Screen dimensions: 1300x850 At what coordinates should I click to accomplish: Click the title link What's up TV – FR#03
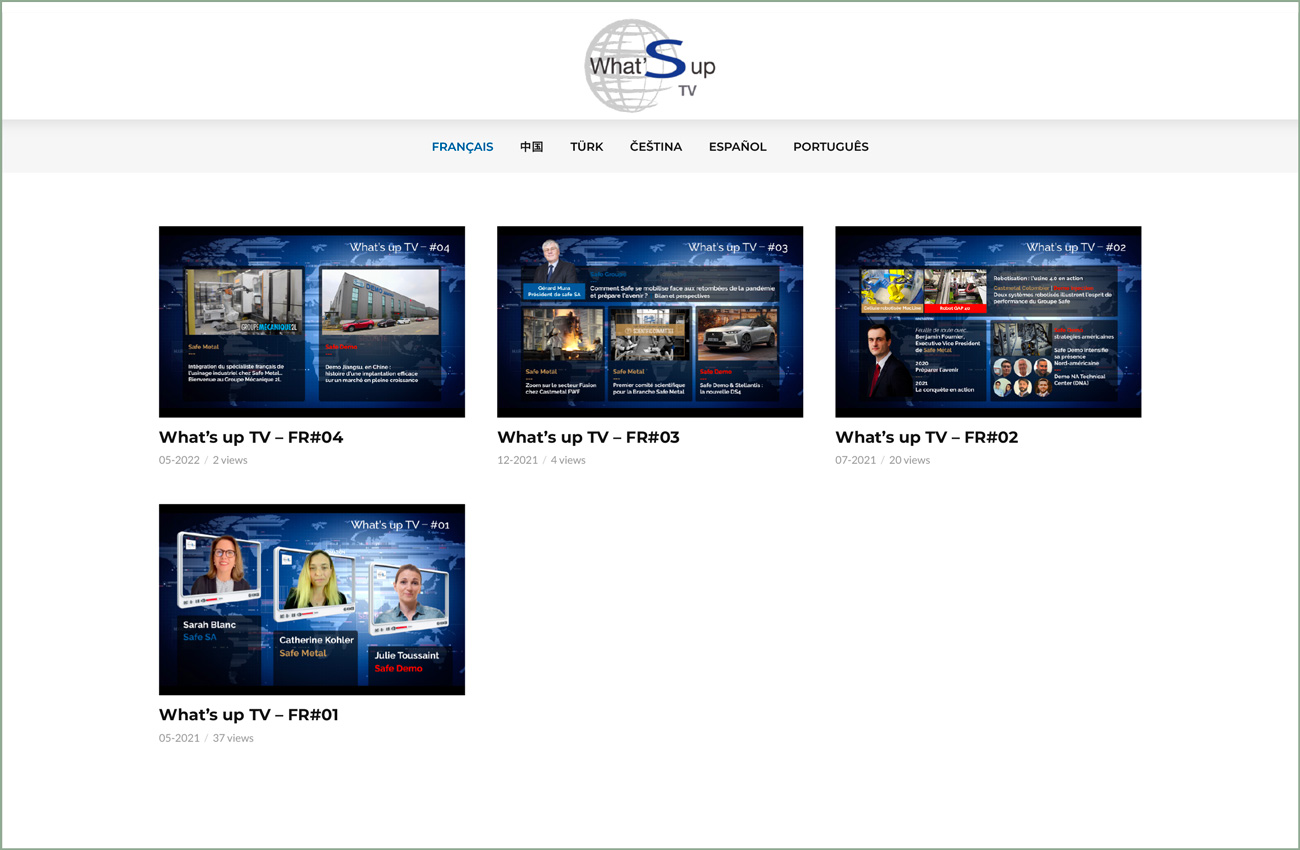coord(588,437)
